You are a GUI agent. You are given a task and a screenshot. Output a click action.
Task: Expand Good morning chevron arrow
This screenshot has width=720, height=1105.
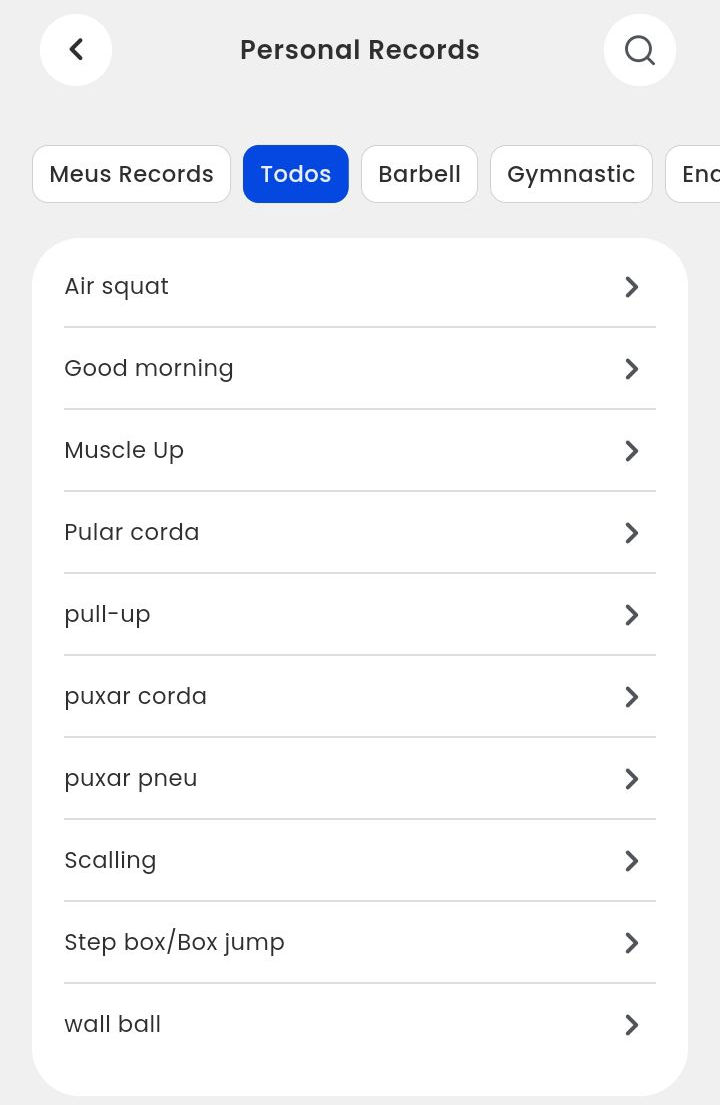631,369
